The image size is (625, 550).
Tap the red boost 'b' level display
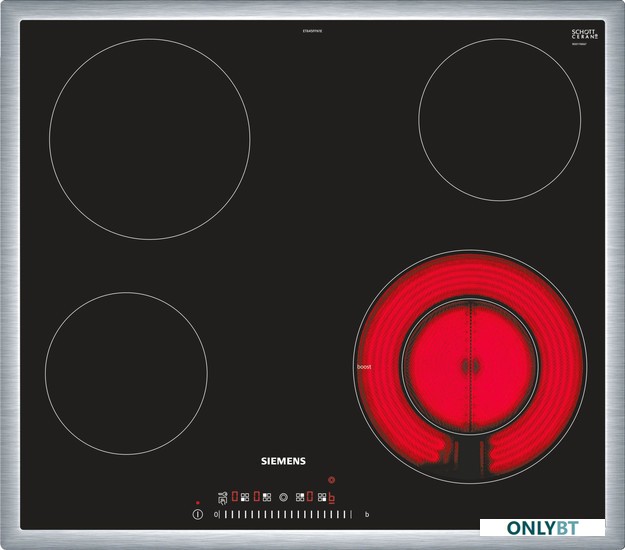click(x=332, y=497)
